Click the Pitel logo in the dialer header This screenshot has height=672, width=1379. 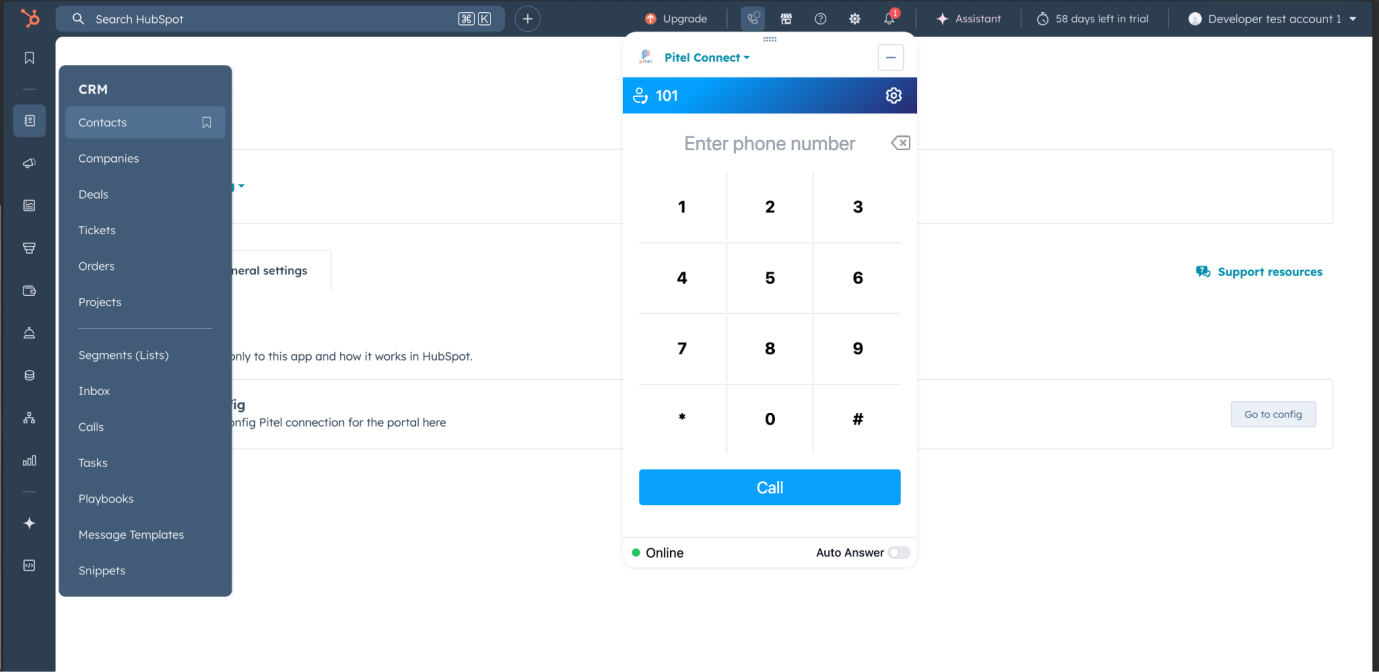click(645, 57)
